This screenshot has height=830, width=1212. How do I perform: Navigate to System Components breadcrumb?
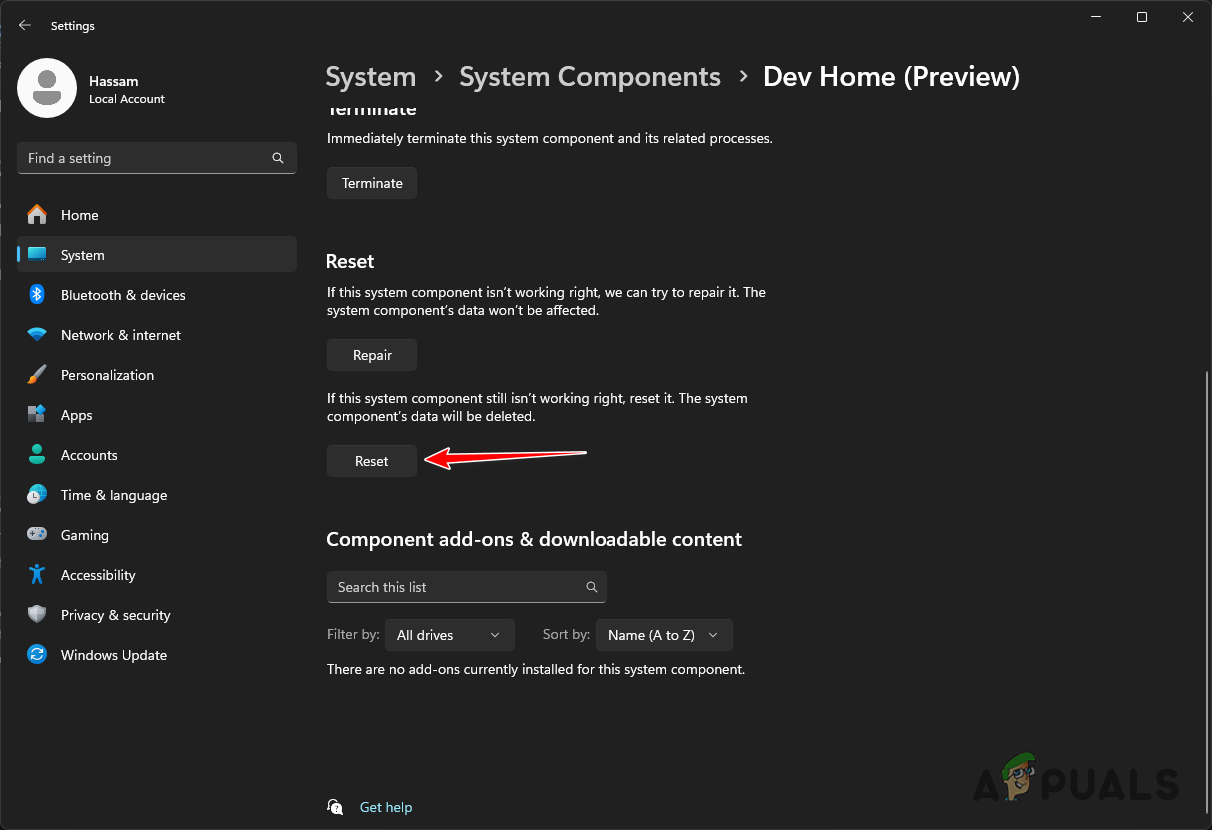(x=589, y=76)
